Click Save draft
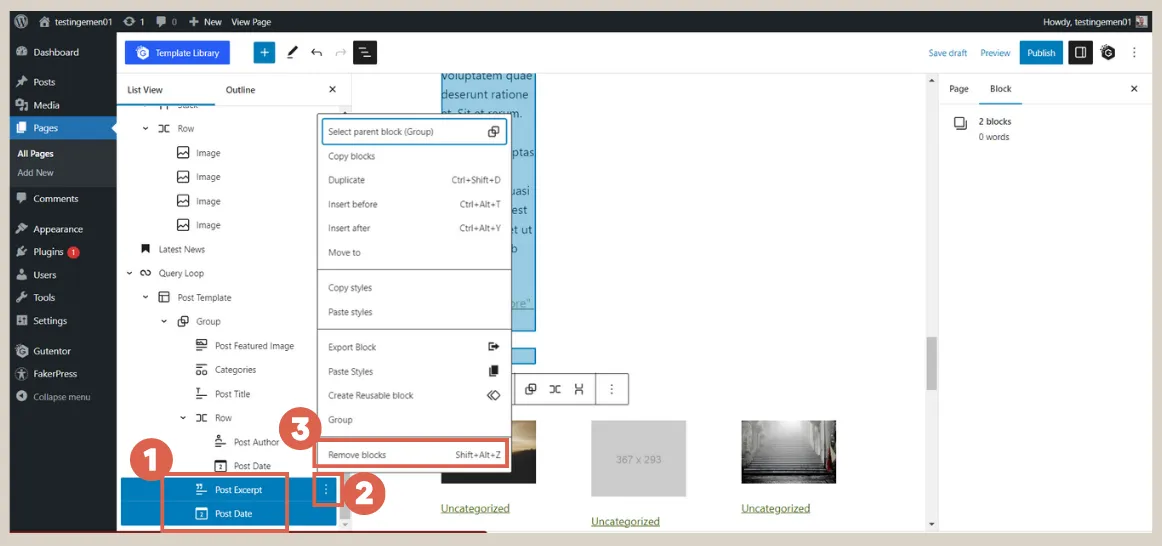 (948, 53)
